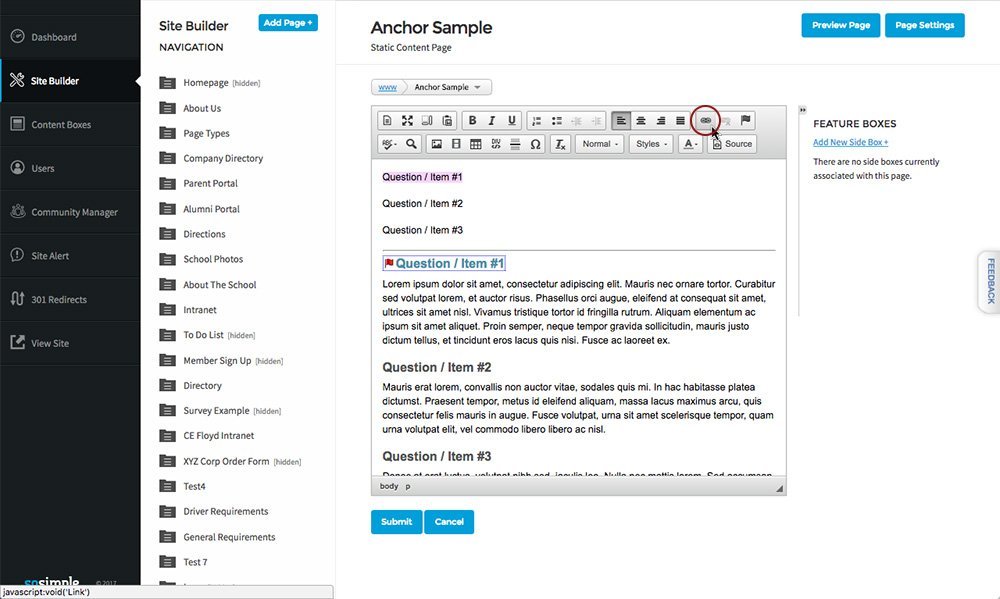Click the Add New Side Box link

(850, 142)
